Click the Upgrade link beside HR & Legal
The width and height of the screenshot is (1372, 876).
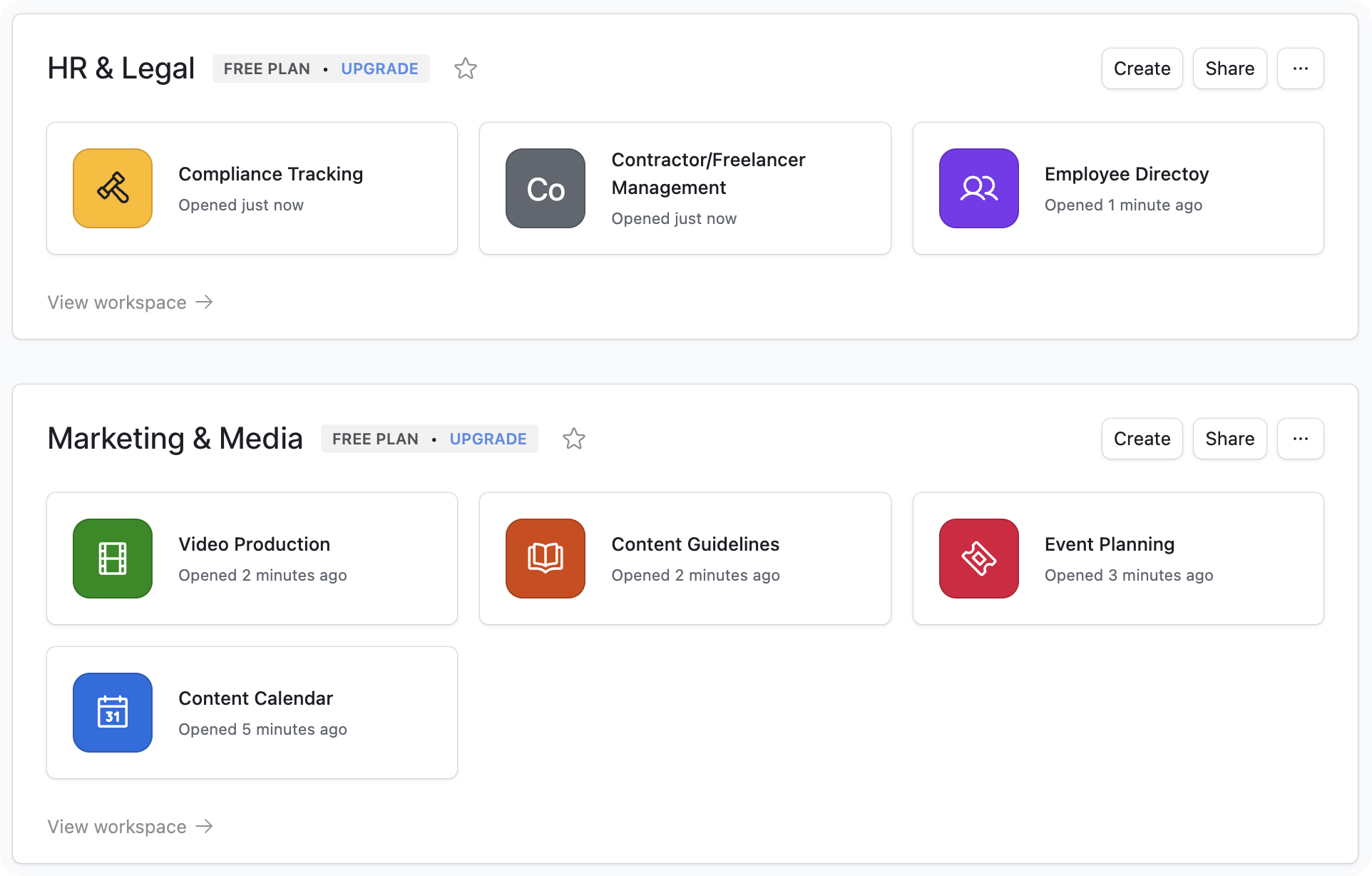pos(379,68)
